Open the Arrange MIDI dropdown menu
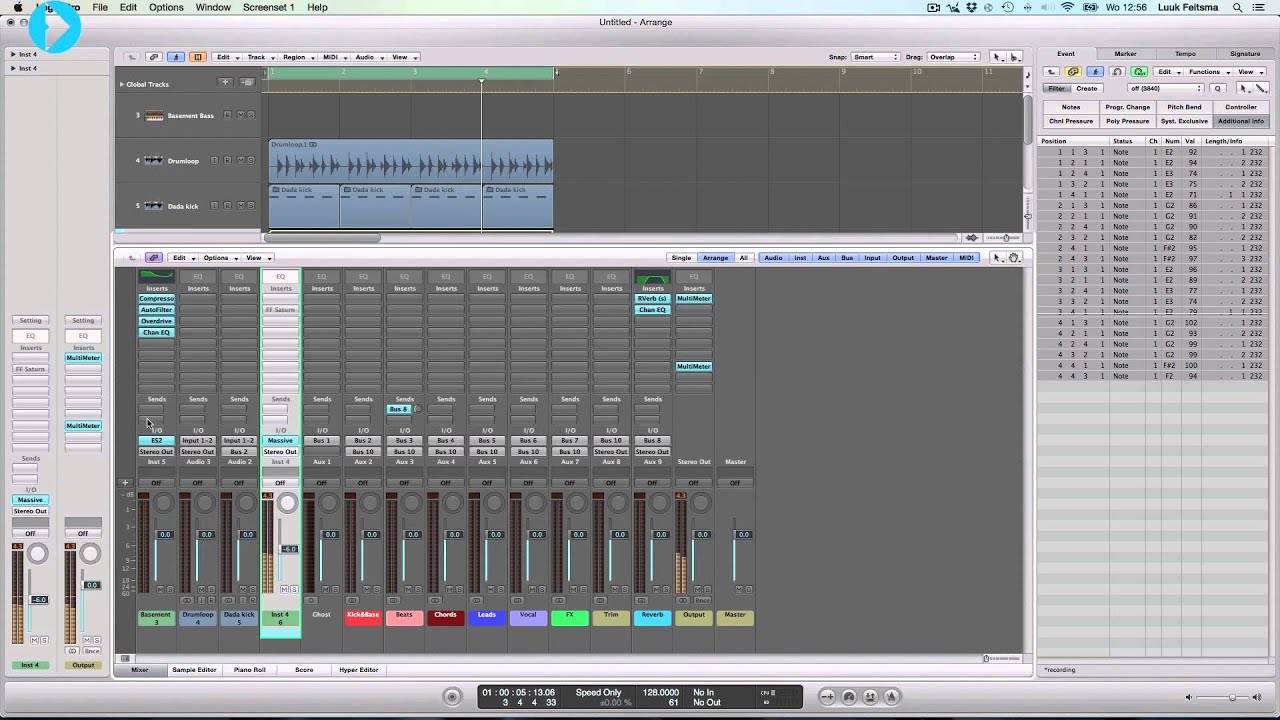Viewport: 1280px width, 720px height. (333, 57)
